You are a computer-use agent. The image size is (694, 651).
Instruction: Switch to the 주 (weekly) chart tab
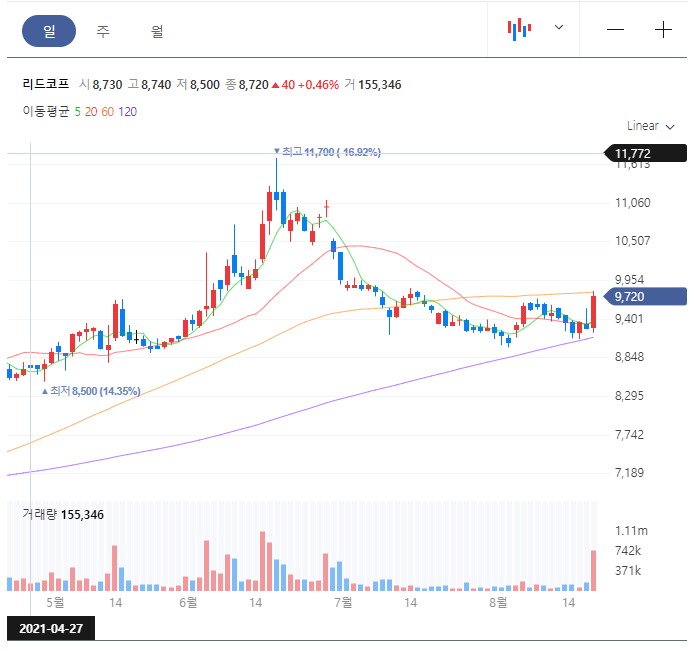pyautogui.click(x=103, y=31)
